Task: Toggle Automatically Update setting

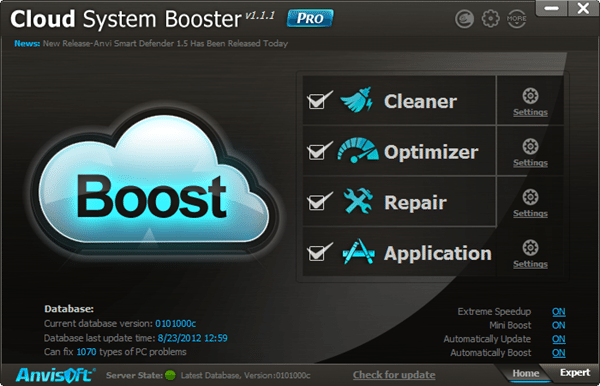Action: [x=559, y=339]
